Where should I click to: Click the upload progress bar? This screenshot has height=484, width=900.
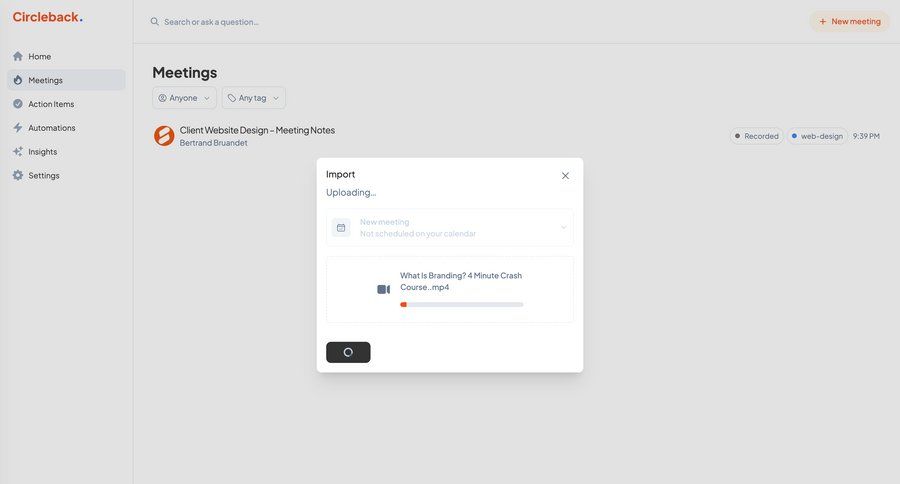(x=461, y=305)
